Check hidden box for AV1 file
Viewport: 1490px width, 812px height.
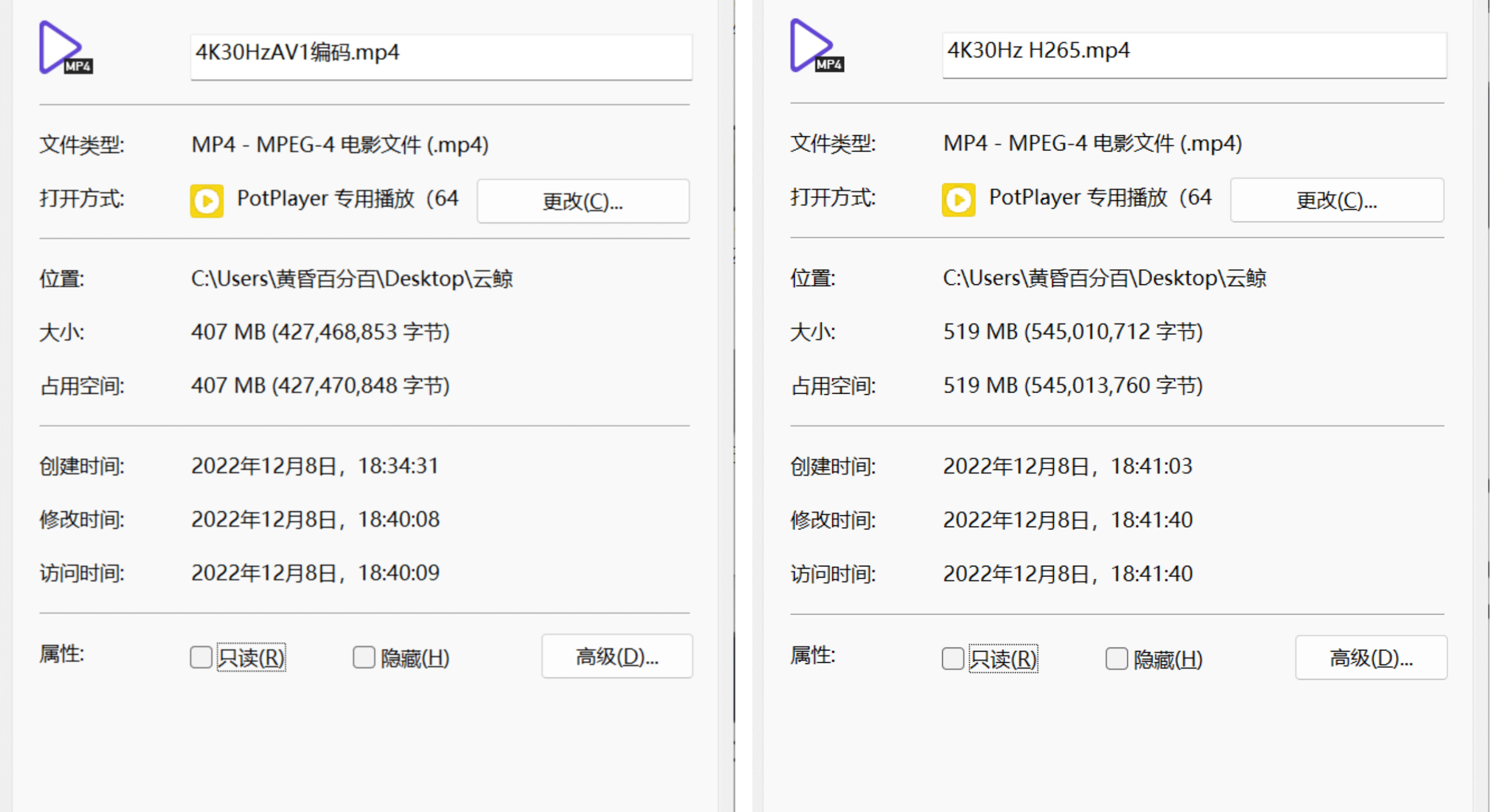[x=364, y=657]
